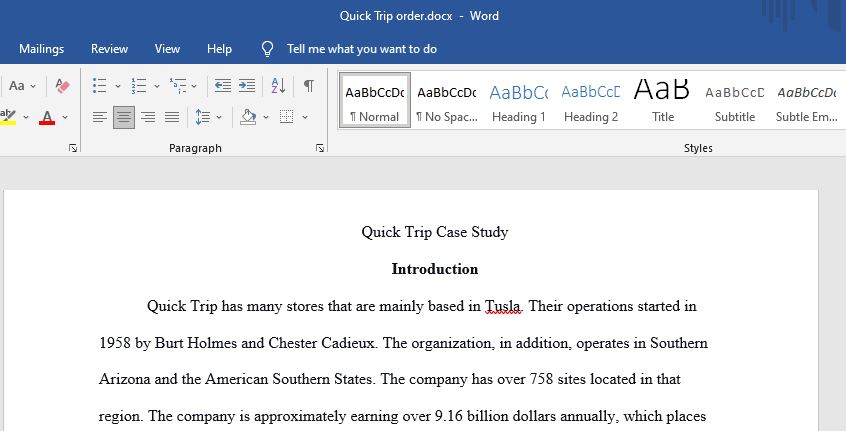
Task: Open line and paragraph spacing options
Action: tap(203, 117)
